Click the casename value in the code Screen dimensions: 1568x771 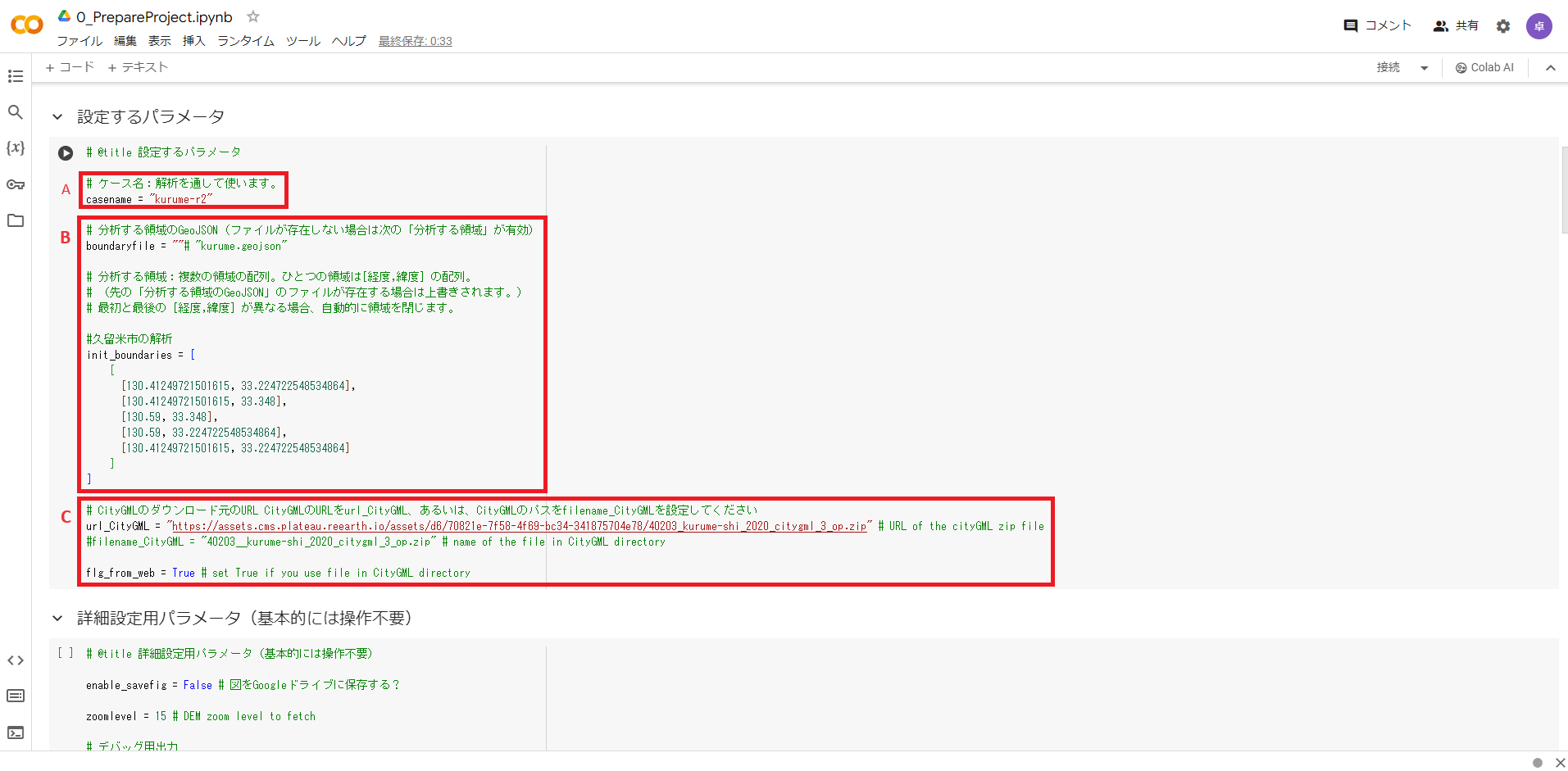[x=180, y=199]
